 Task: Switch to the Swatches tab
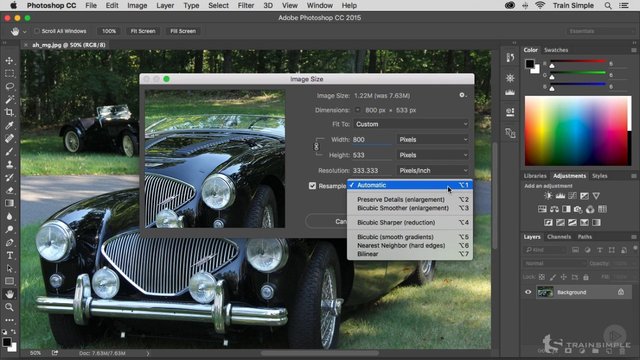[x=556, y=50]
